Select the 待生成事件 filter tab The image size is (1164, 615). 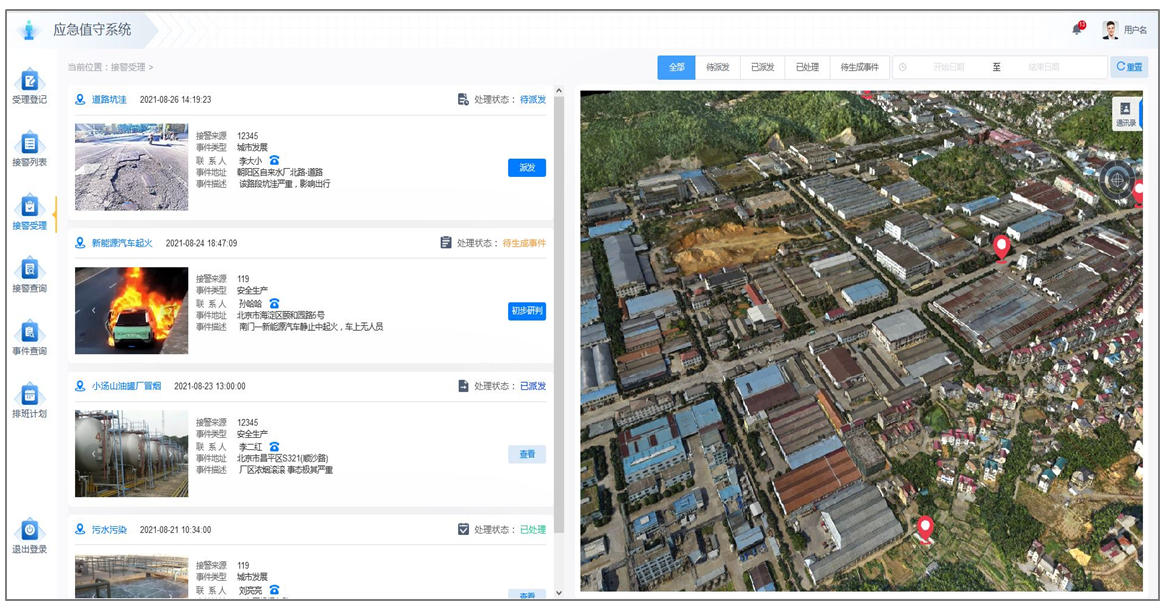pyautogui.click(x=859, y=67)
